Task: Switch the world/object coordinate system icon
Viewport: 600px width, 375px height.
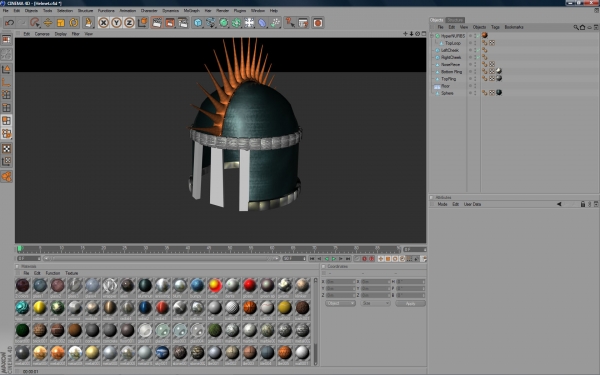Action: (x=143, y=23)
